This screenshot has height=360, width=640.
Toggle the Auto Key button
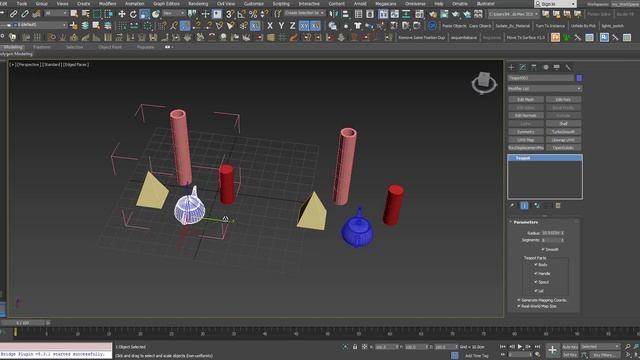[x=570, y=347]
